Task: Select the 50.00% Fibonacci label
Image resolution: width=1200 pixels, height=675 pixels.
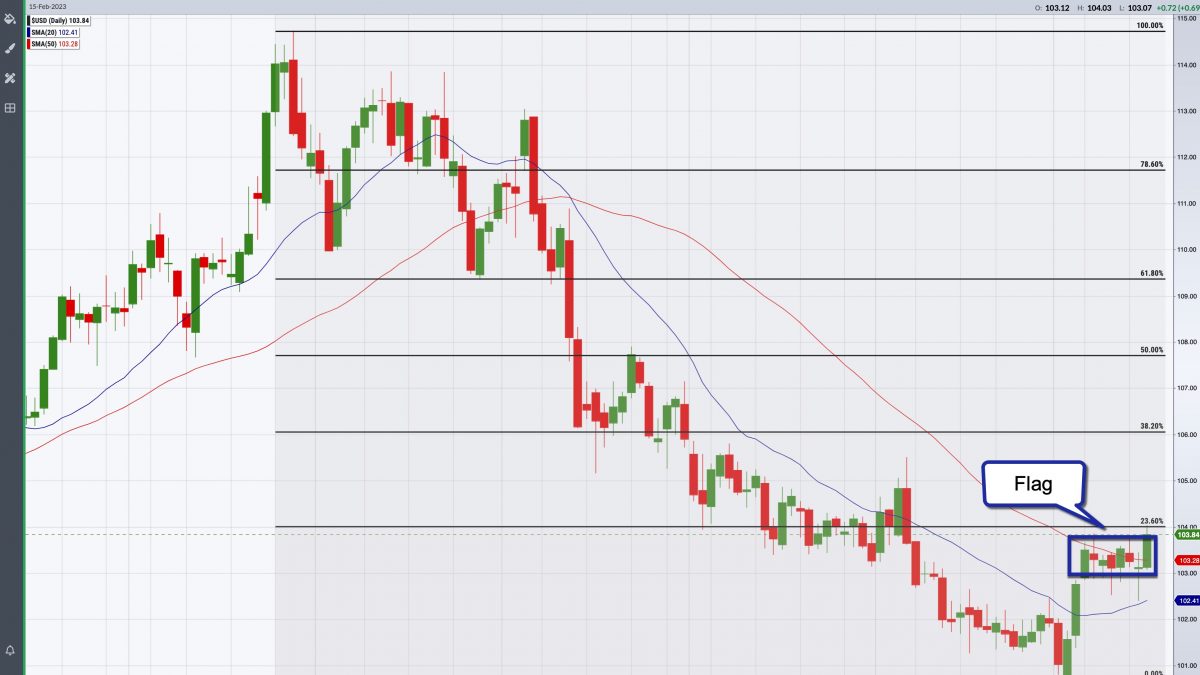Action: point(1152,350)
